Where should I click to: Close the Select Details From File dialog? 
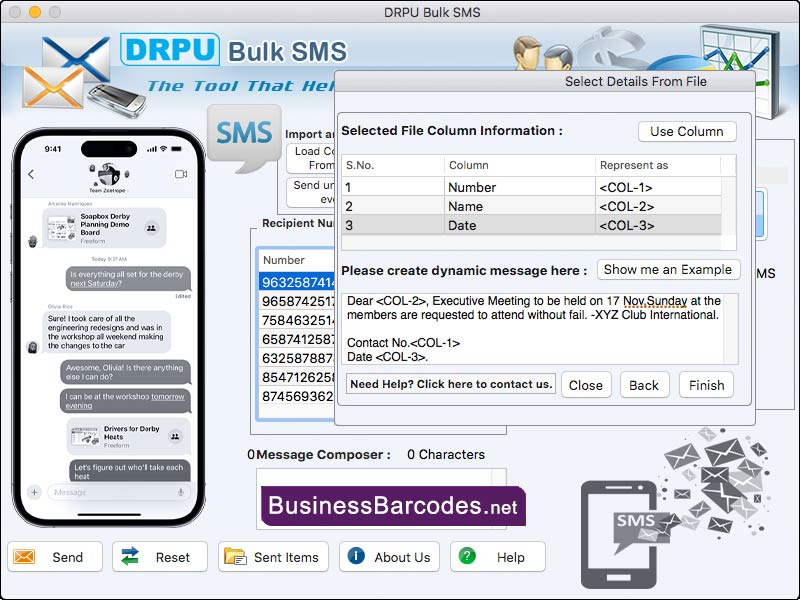coord(586,385)
